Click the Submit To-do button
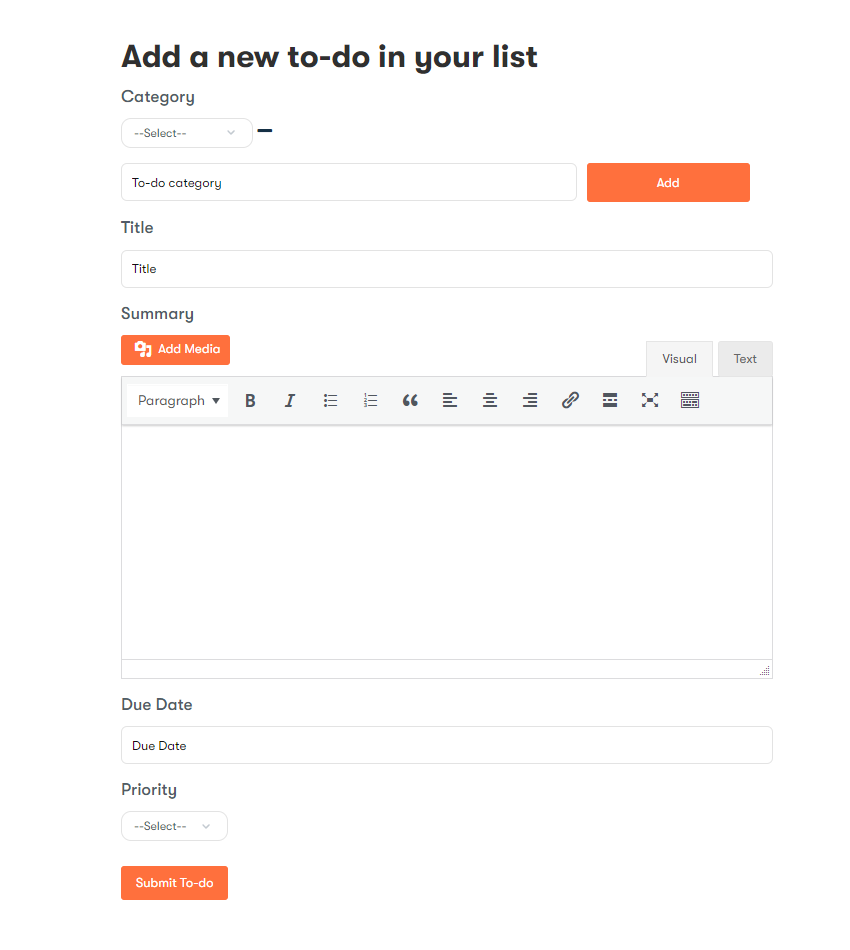 [174, 882]
